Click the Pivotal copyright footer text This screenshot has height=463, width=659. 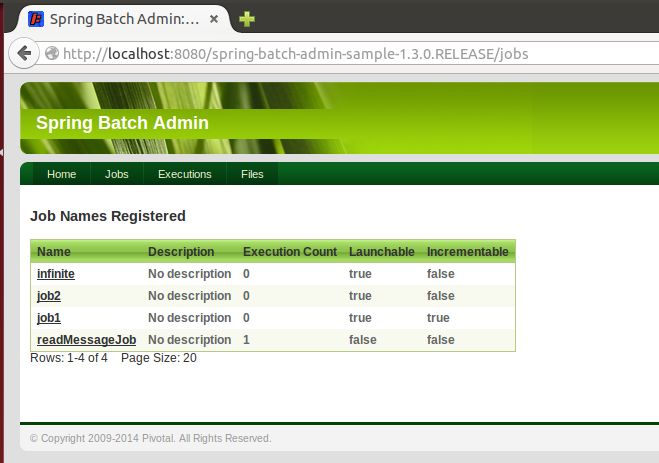coord(150,438)
